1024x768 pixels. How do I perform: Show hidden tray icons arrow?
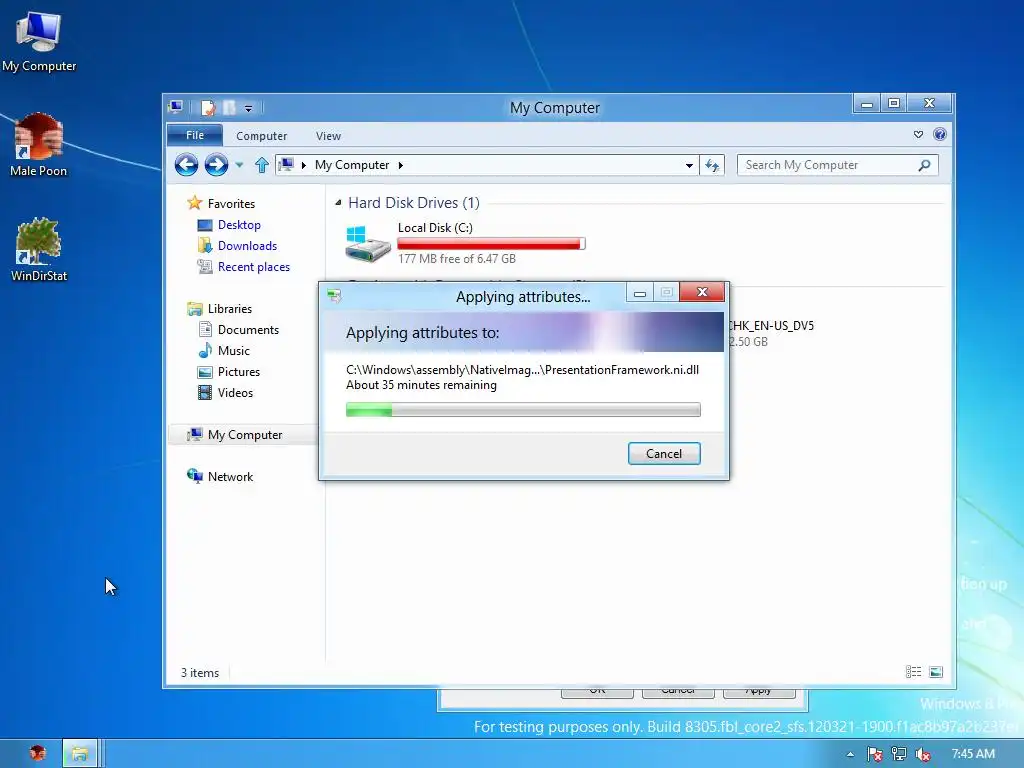coord(850,754)
